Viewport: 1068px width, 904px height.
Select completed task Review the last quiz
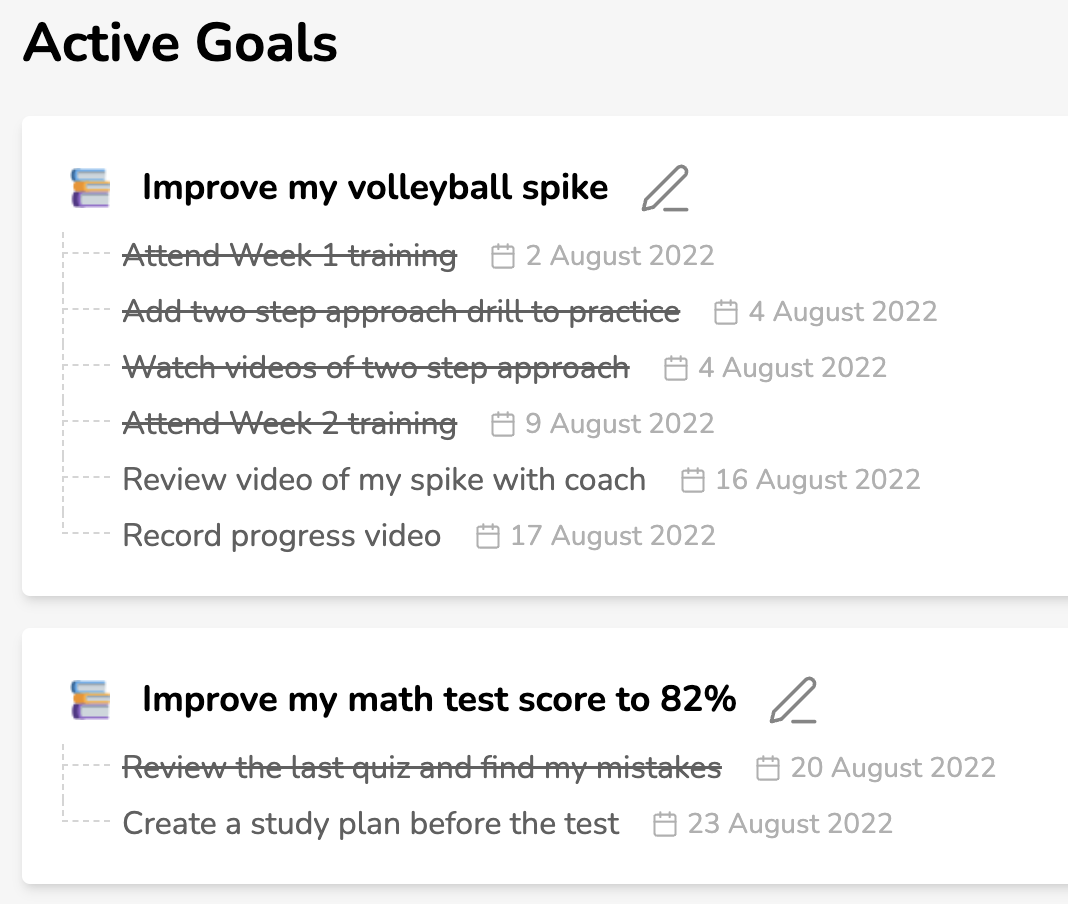pos(422,768)
